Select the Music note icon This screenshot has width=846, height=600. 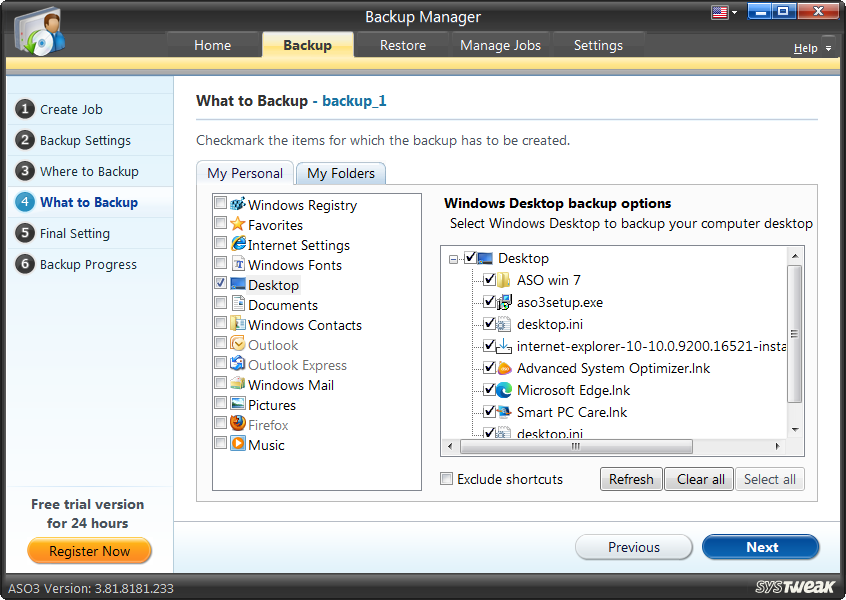click(x=236, y=444)
